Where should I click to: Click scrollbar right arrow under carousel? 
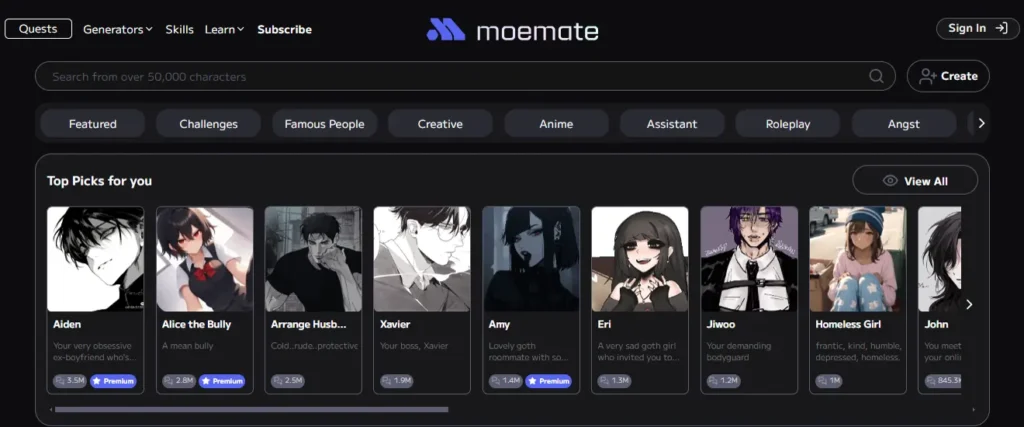pyautogui.click(x=973, y=410)
